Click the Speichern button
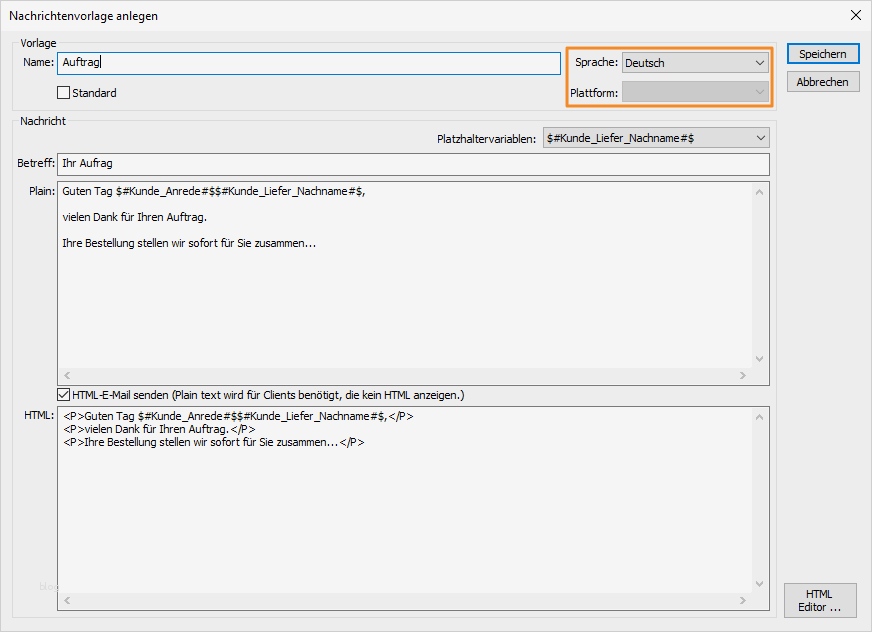Screen dimensions: 872x632 (x=822, y=53)
